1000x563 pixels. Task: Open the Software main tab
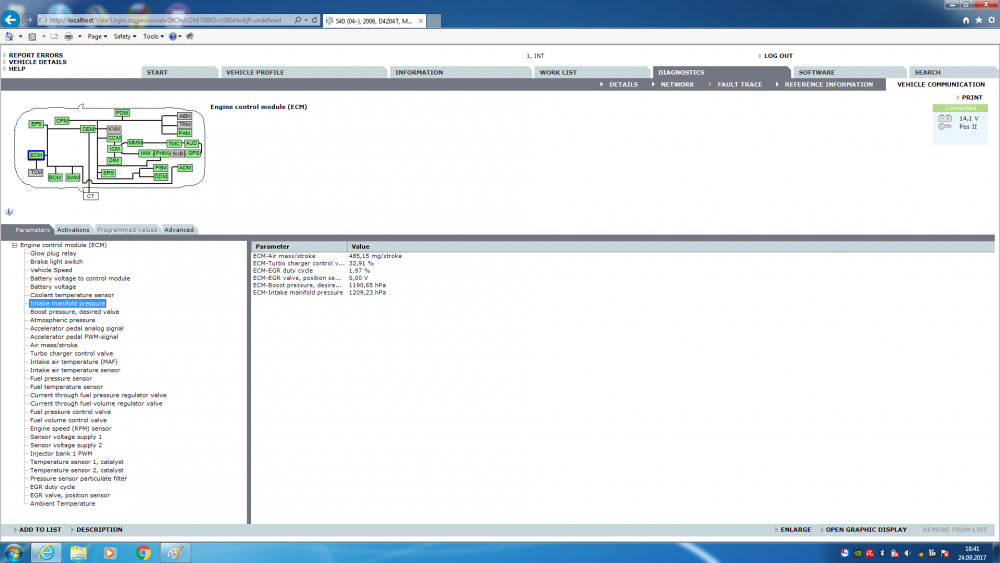(816, 72)
